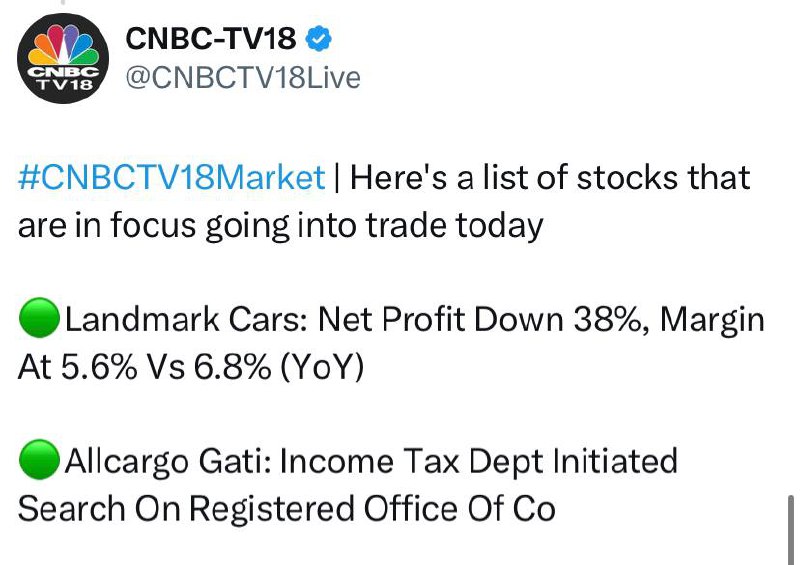
Task: Click the 'Here's a list of stocks that' text
Action: (550, 177)
